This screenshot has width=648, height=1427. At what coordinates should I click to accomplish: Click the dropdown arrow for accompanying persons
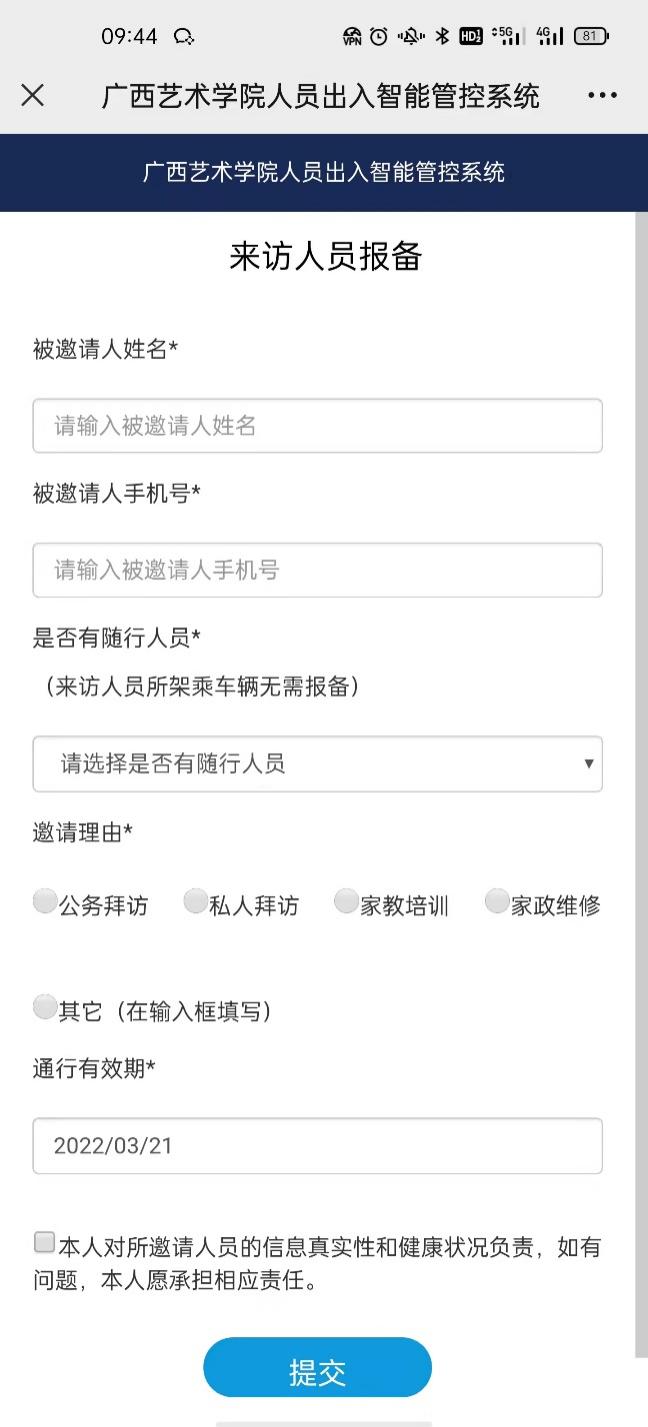(x=588, y=764)
